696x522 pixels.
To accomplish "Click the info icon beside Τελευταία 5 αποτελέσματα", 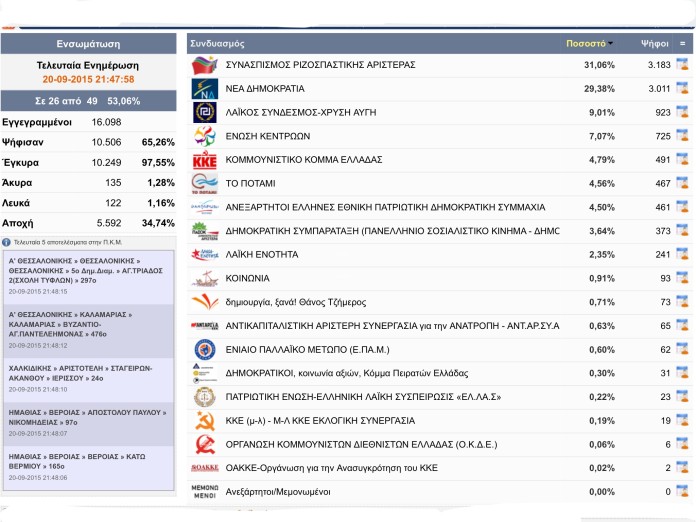I will (6, 242).
